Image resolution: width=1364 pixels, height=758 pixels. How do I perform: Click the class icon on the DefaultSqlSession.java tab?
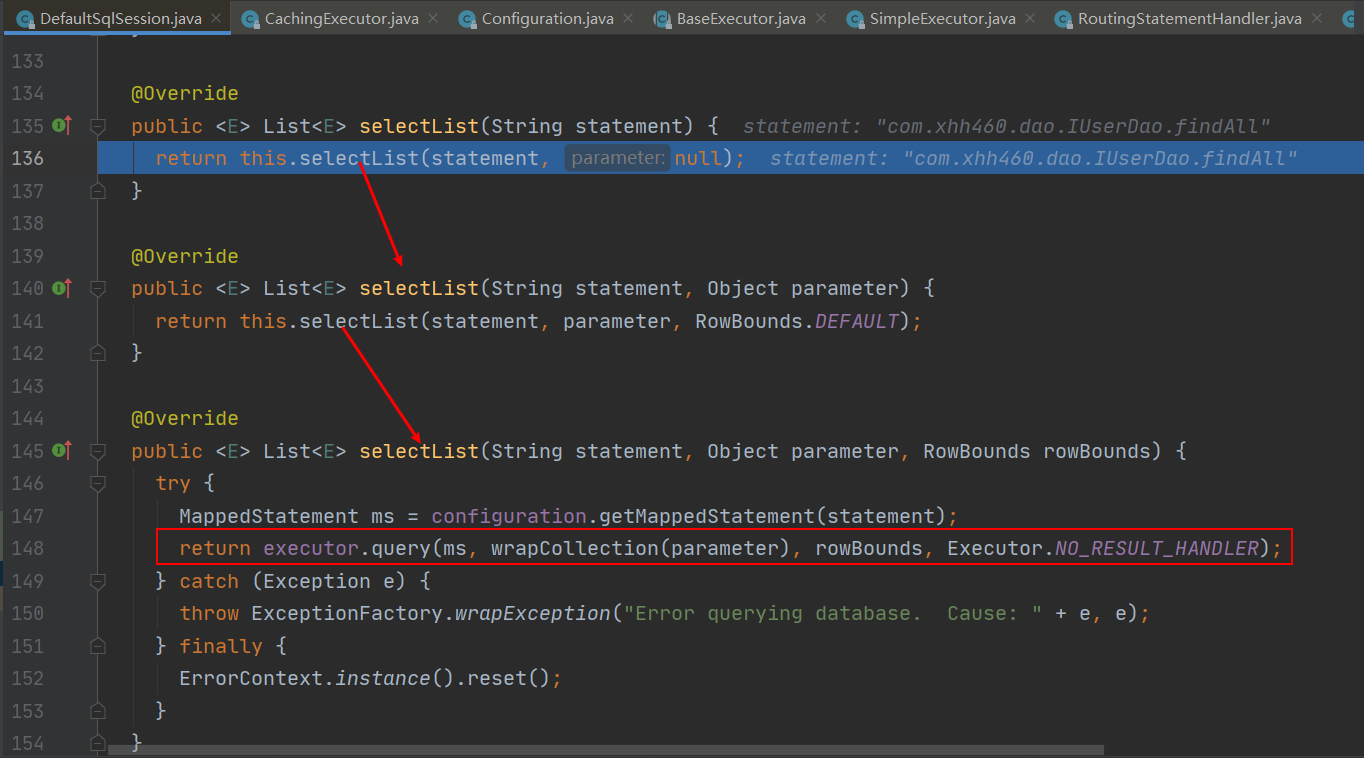(26, 19)
